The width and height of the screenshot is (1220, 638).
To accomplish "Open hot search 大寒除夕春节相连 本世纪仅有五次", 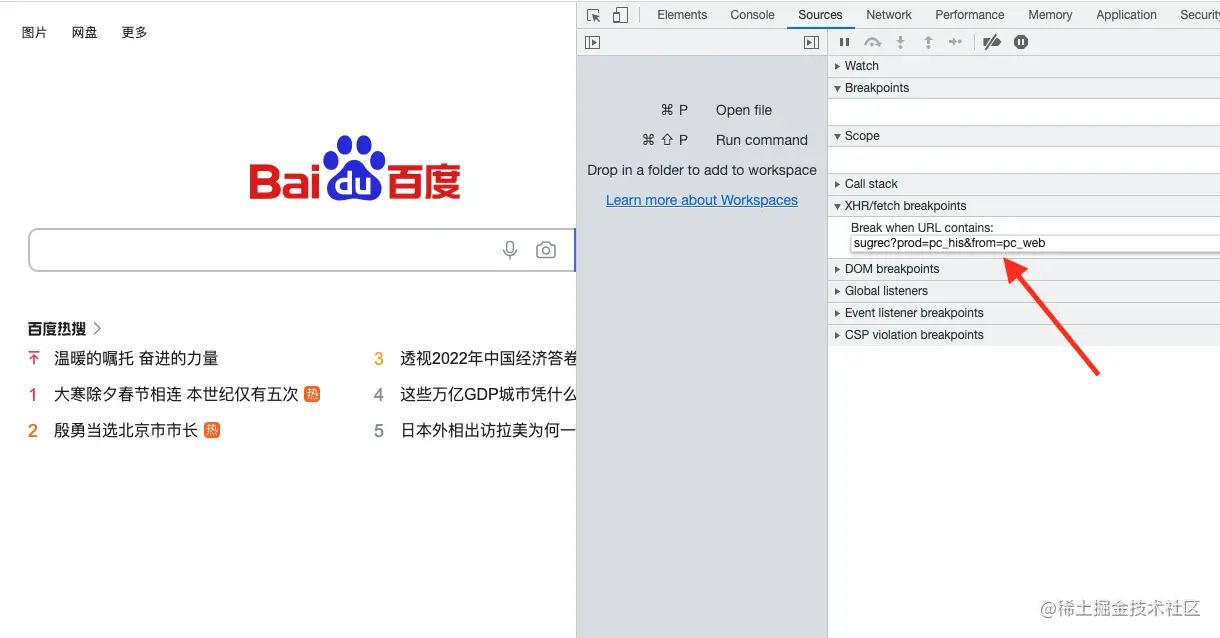I will 176,394.
